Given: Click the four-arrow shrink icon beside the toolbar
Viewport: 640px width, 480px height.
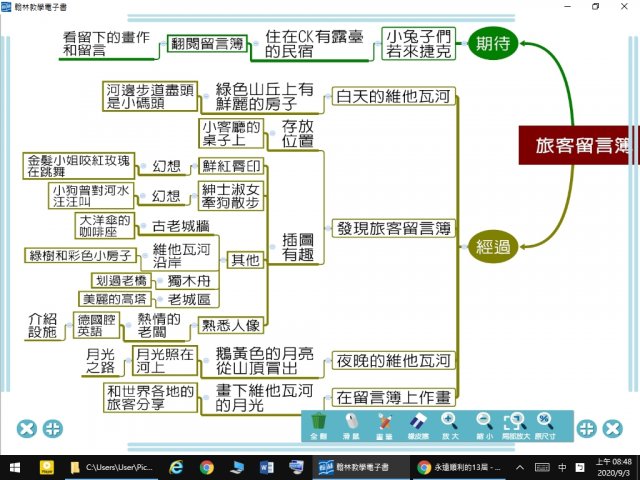Looking at the screenshot, I should (x=588, y=429).
